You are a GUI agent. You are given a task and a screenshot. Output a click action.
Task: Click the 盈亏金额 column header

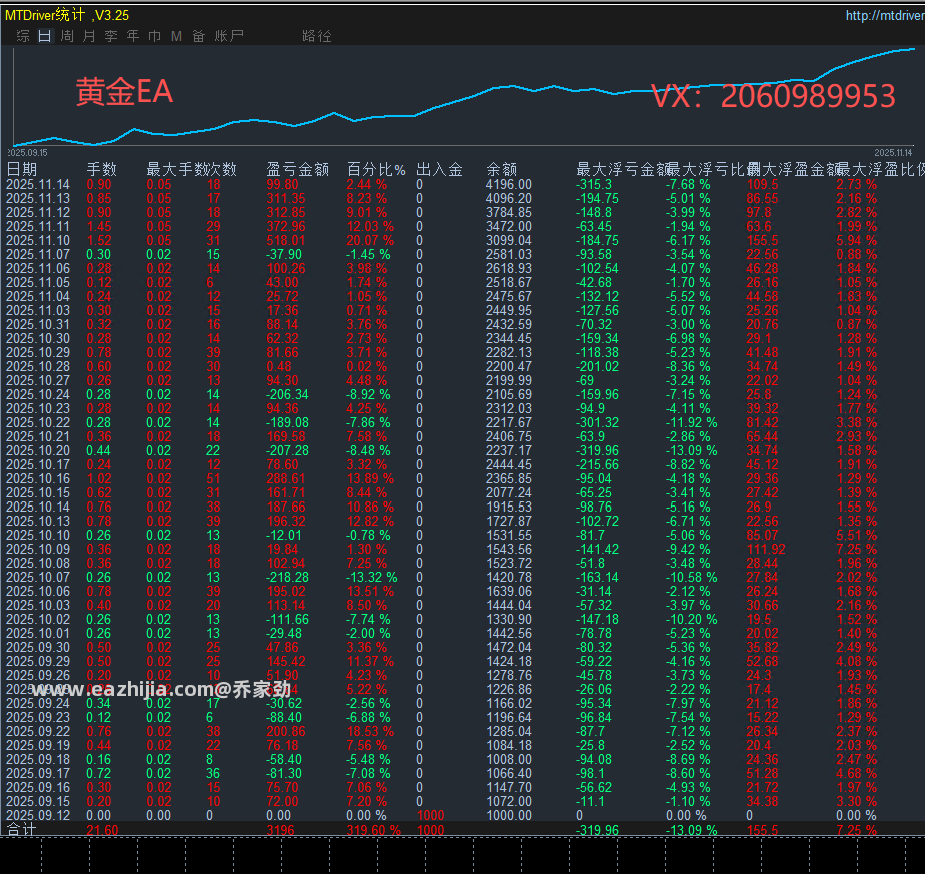[297, 170]
